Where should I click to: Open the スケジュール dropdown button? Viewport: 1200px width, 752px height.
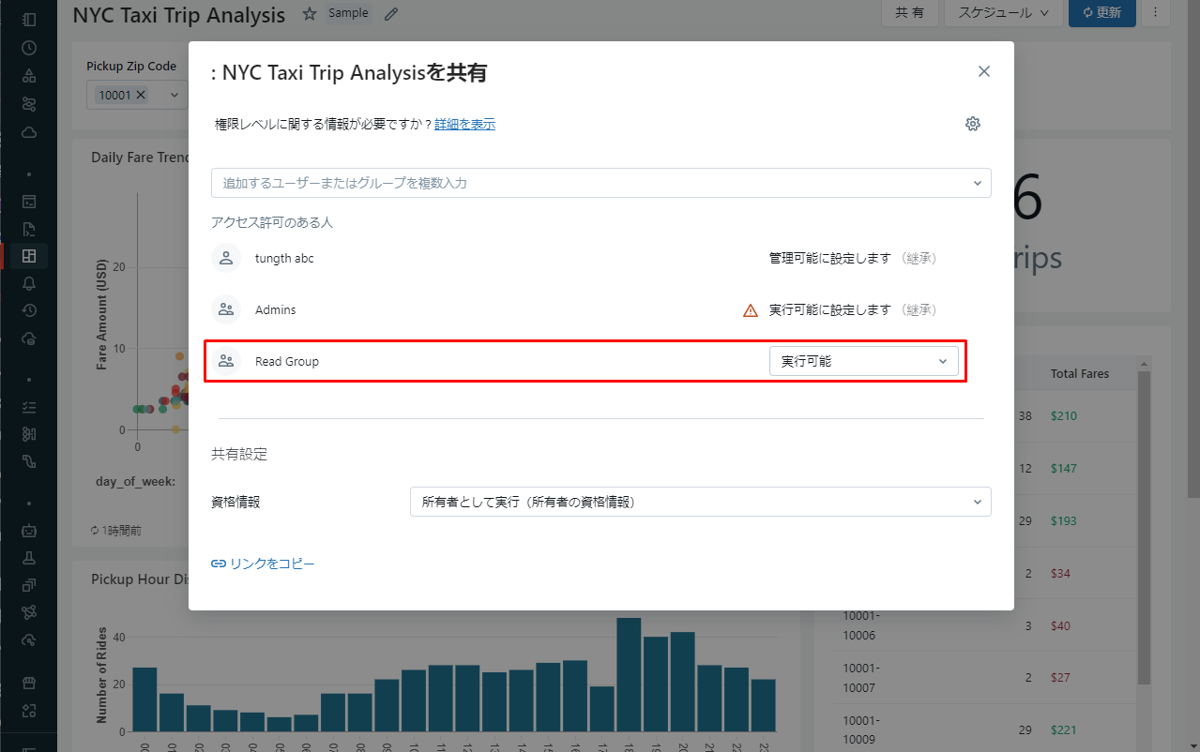(1002, 13)
